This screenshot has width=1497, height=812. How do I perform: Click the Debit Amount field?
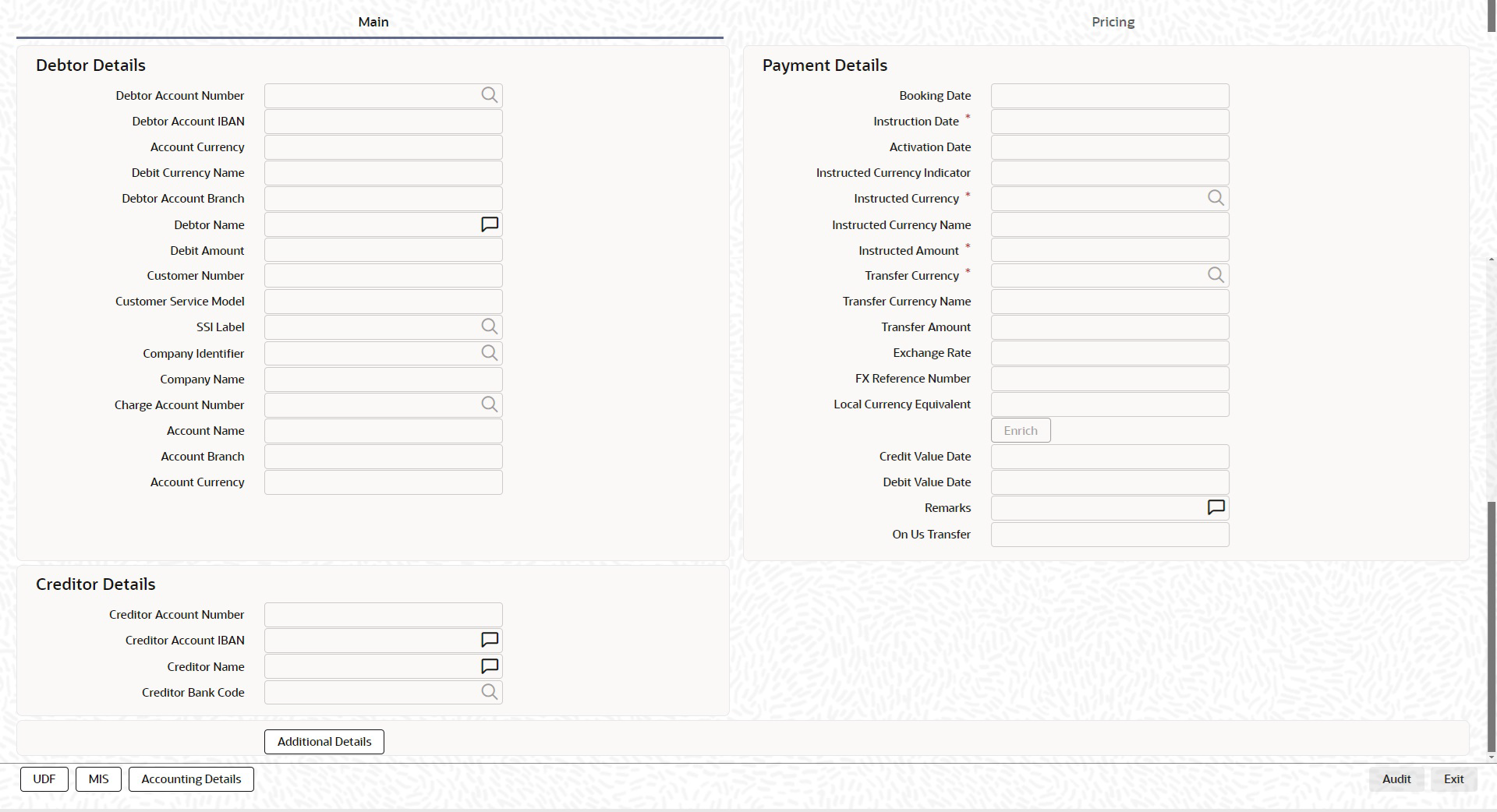384,250
